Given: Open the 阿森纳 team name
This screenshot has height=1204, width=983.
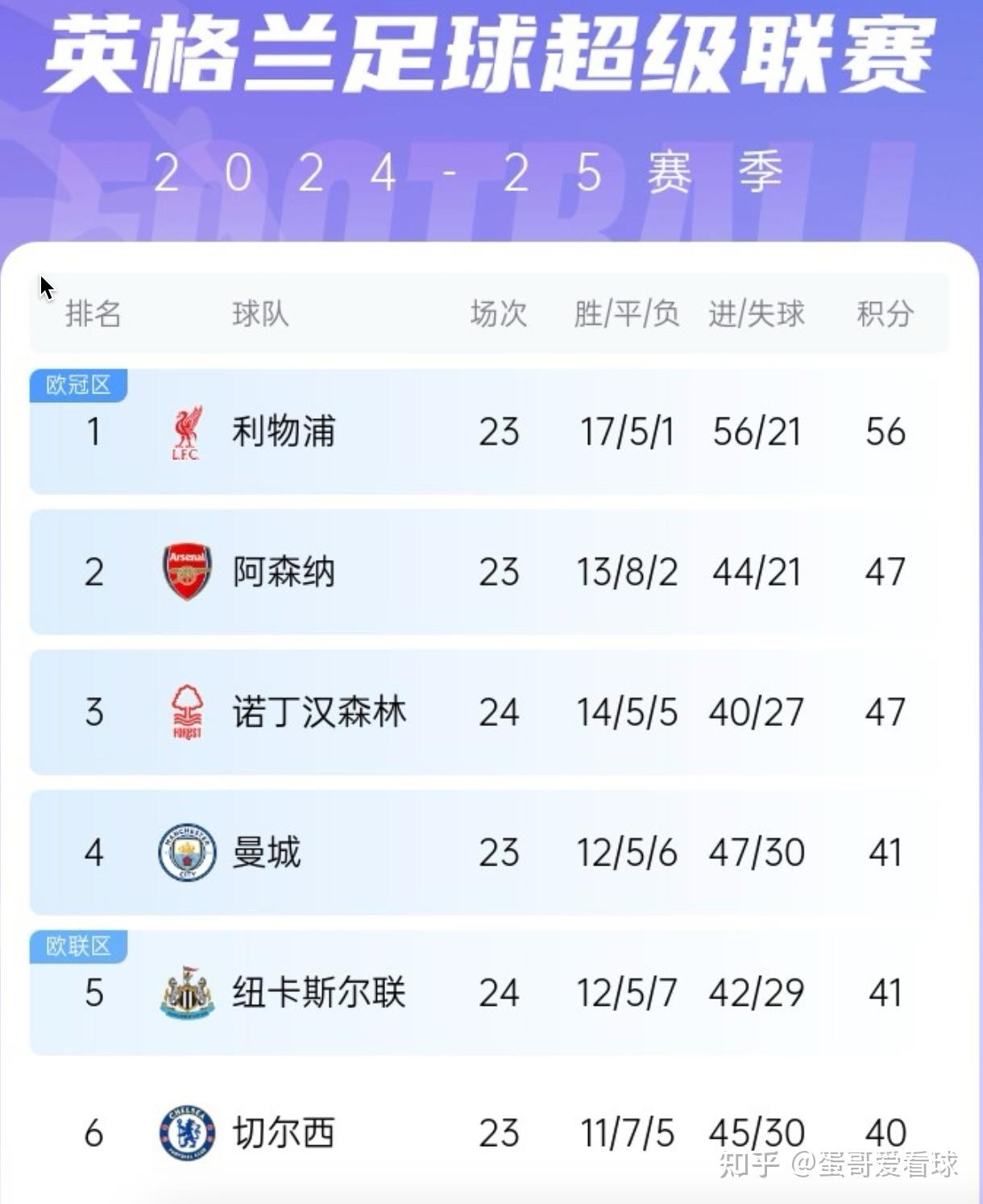Looking at the screenshot, I should click(284, 572).
